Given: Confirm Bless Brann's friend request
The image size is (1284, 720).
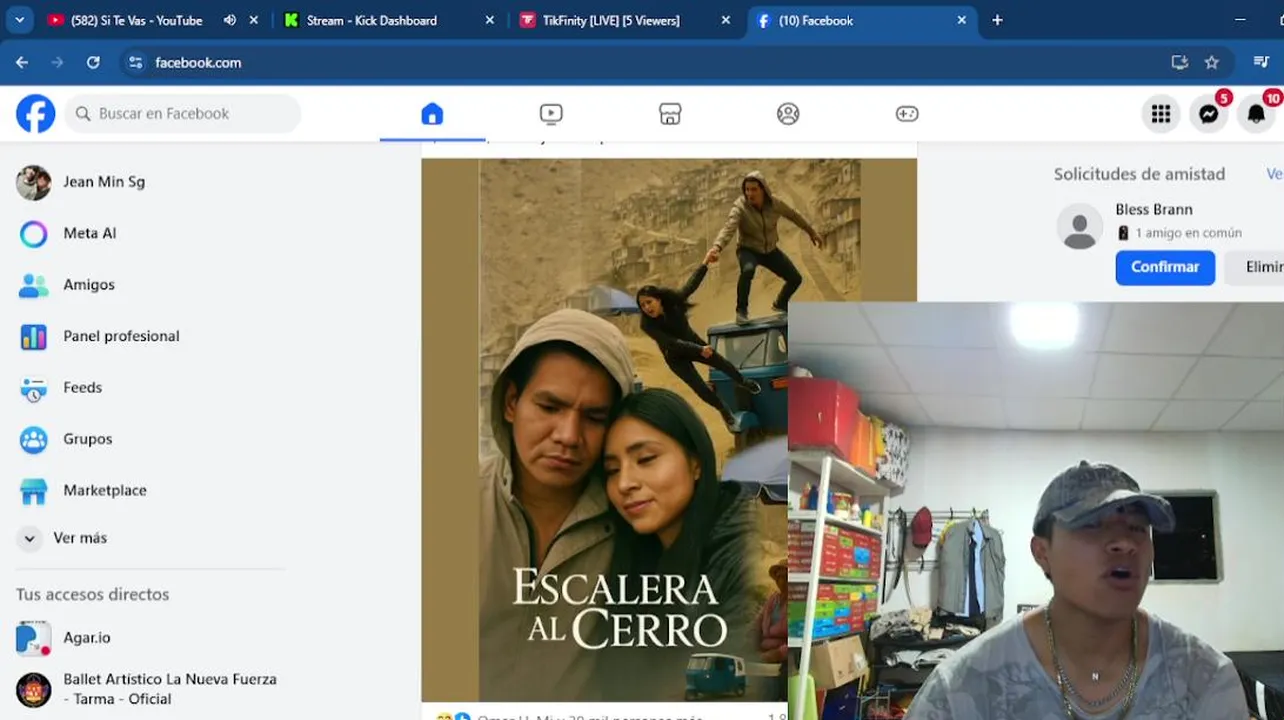Looking at the screenshot, I should 1165,267.
